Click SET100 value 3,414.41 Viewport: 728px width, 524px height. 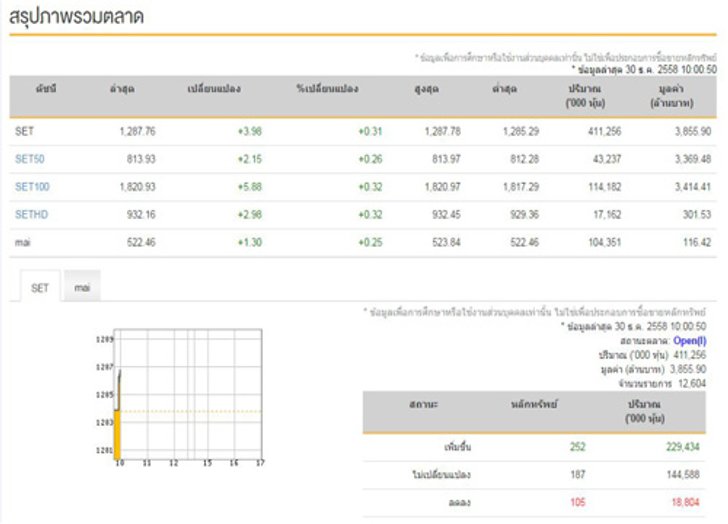click(x=693, y=187)
